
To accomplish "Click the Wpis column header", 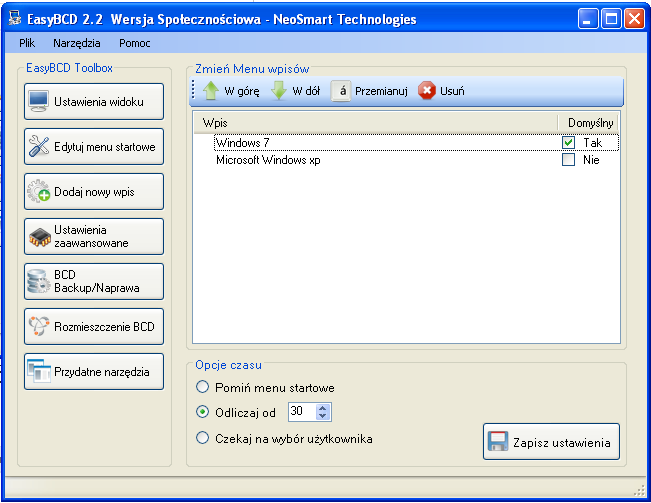I will click(375, 123).
